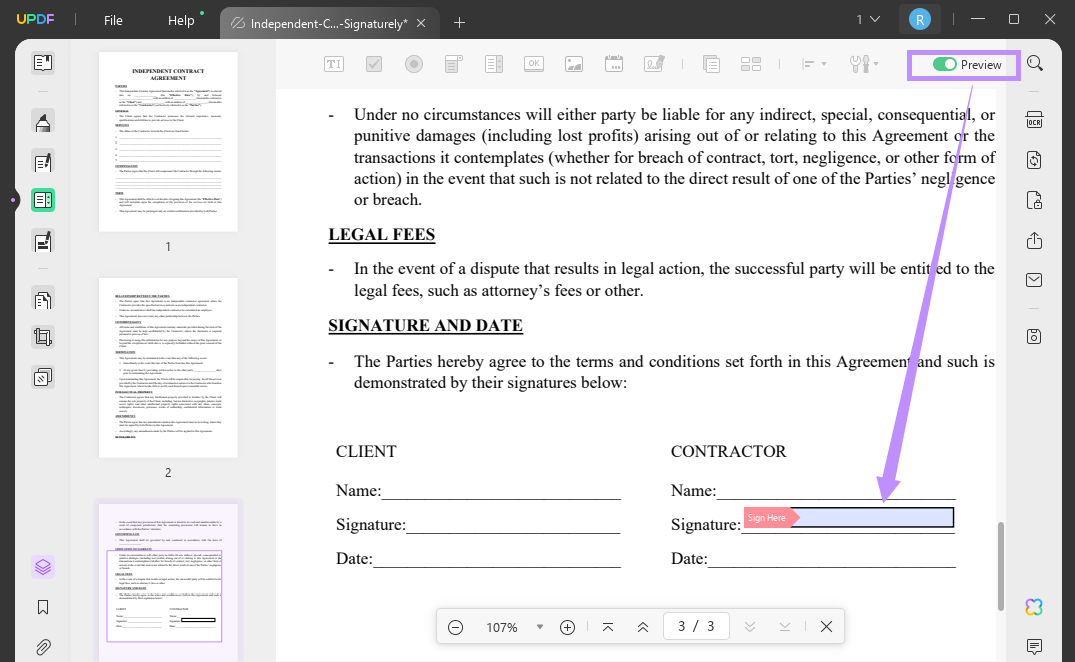
Task: Zoom in using the plus button
Action: (567, 627)
